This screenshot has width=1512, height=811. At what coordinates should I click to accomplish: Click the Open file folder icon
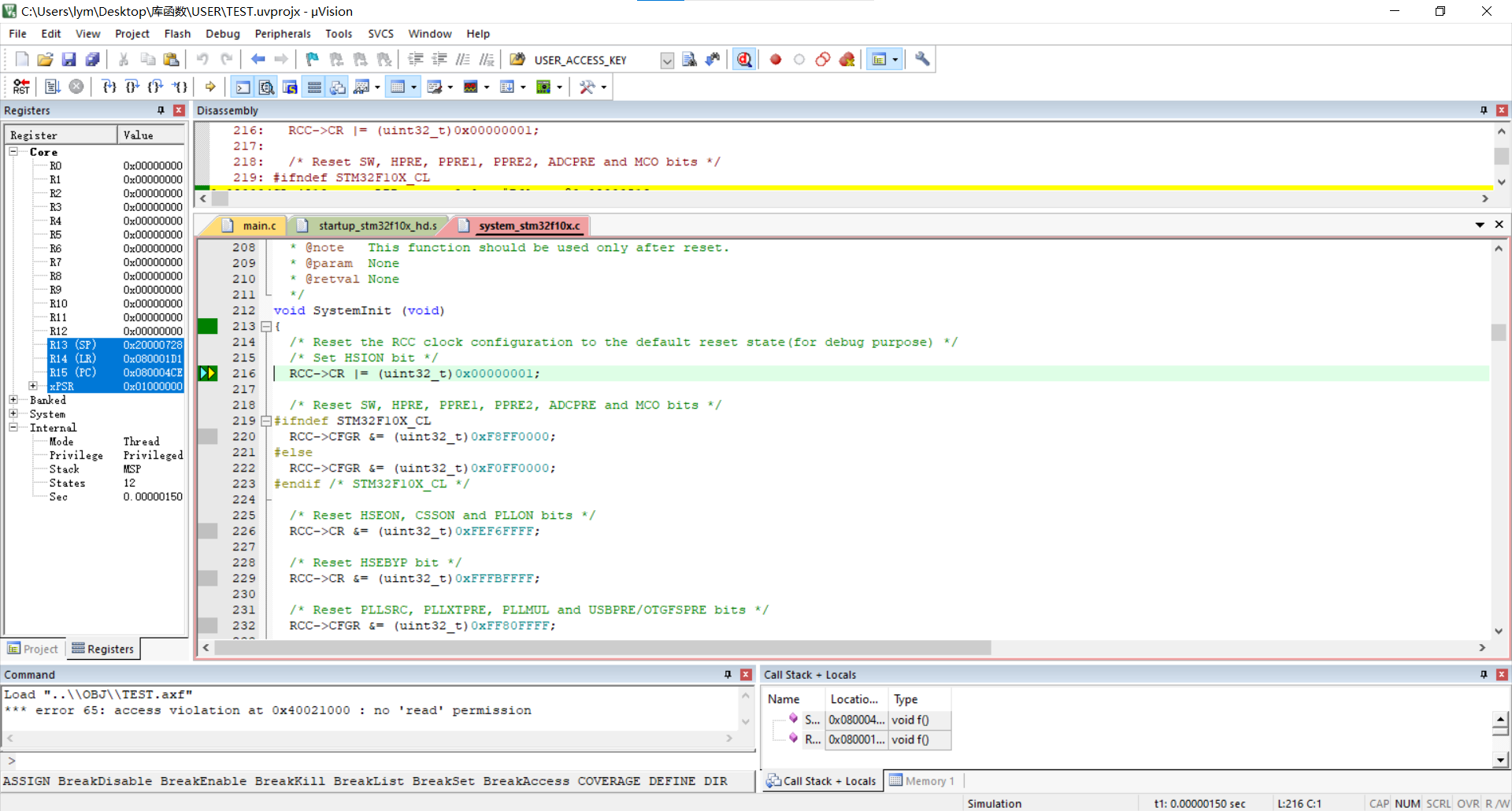(45, 60)
